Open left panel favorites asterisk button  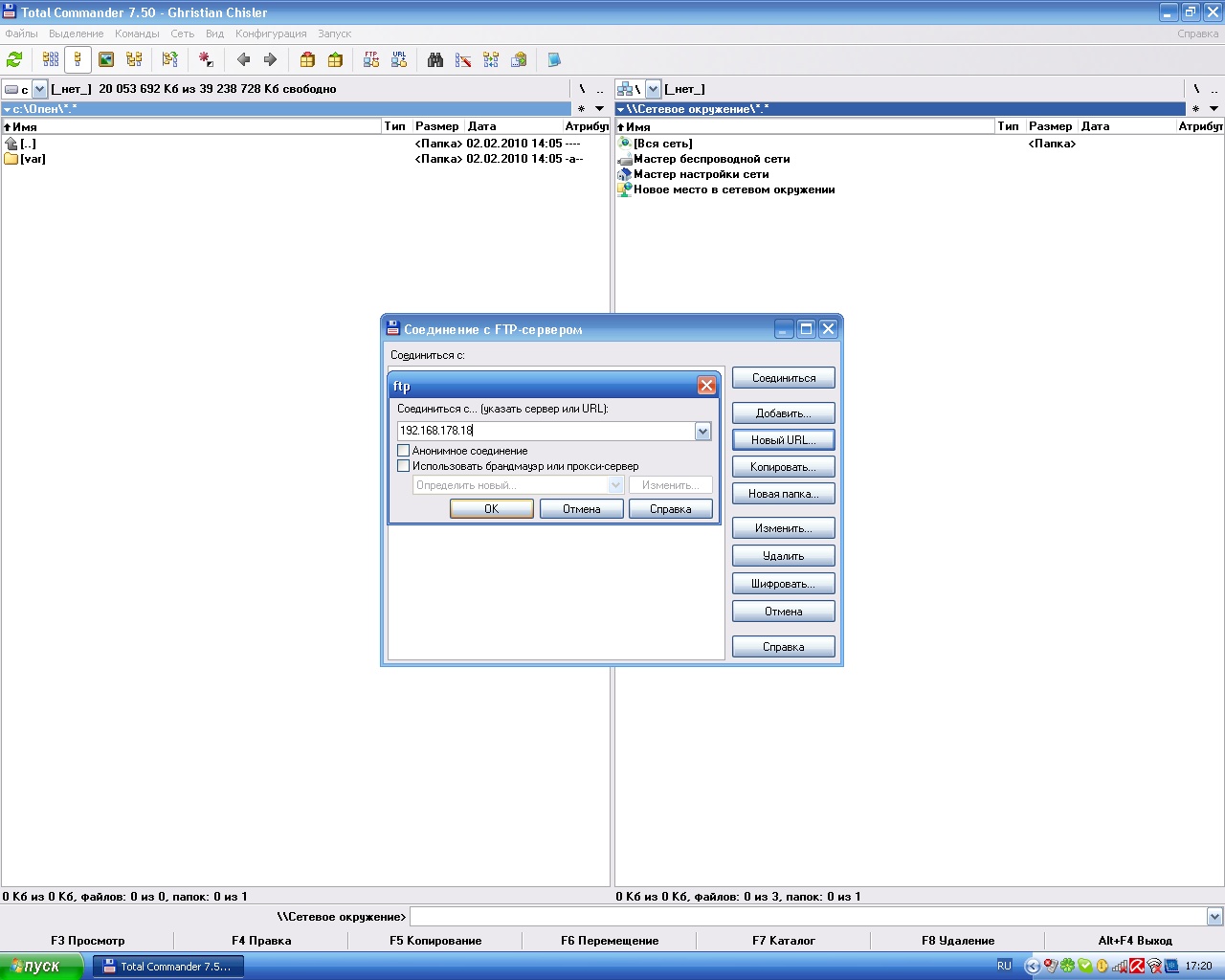point(581,109)
